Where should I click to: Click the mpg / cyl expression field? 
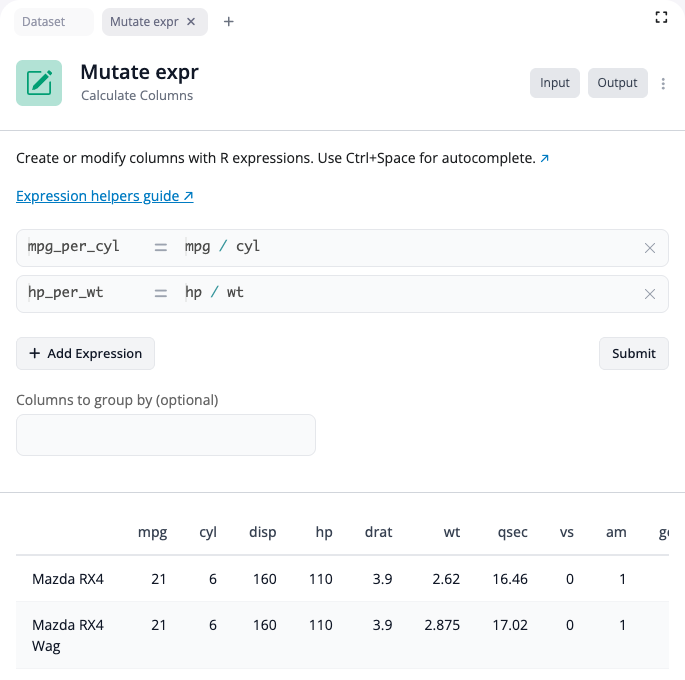point(400,247)
